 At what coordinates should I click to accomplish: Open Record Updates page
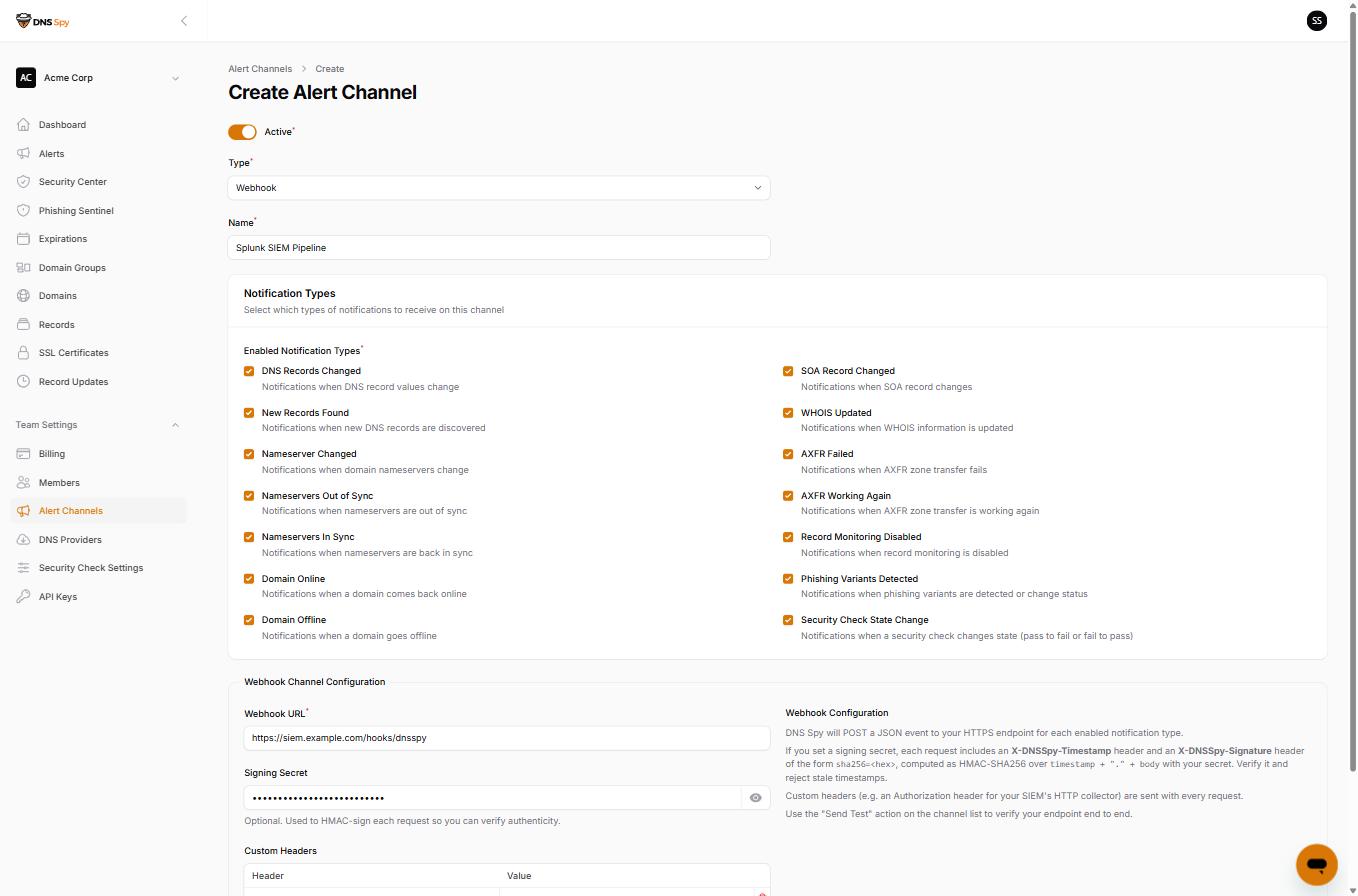(x=98, y=382)
